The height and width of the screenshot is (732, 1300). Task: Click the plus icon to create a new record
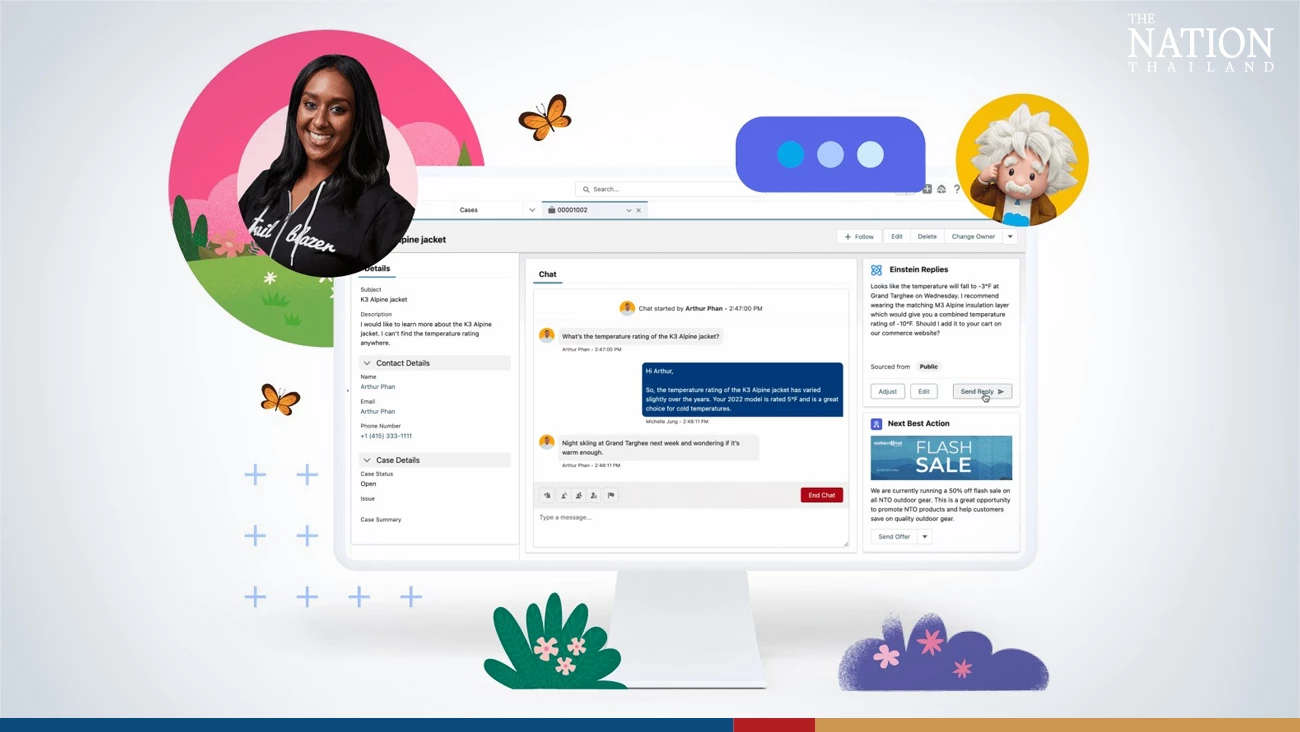(x=926, y=188)
